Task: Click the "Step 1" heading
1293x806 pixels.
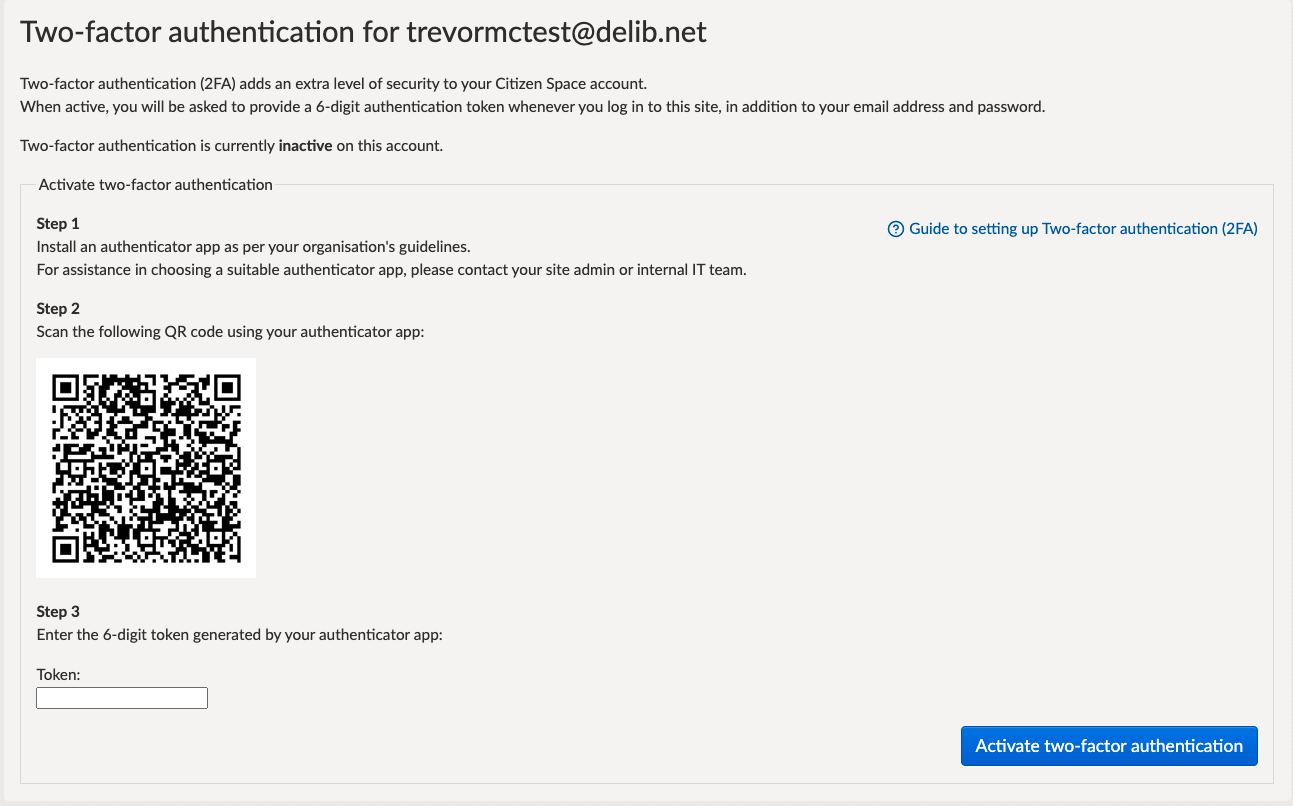Action: (x=58, y=223)
